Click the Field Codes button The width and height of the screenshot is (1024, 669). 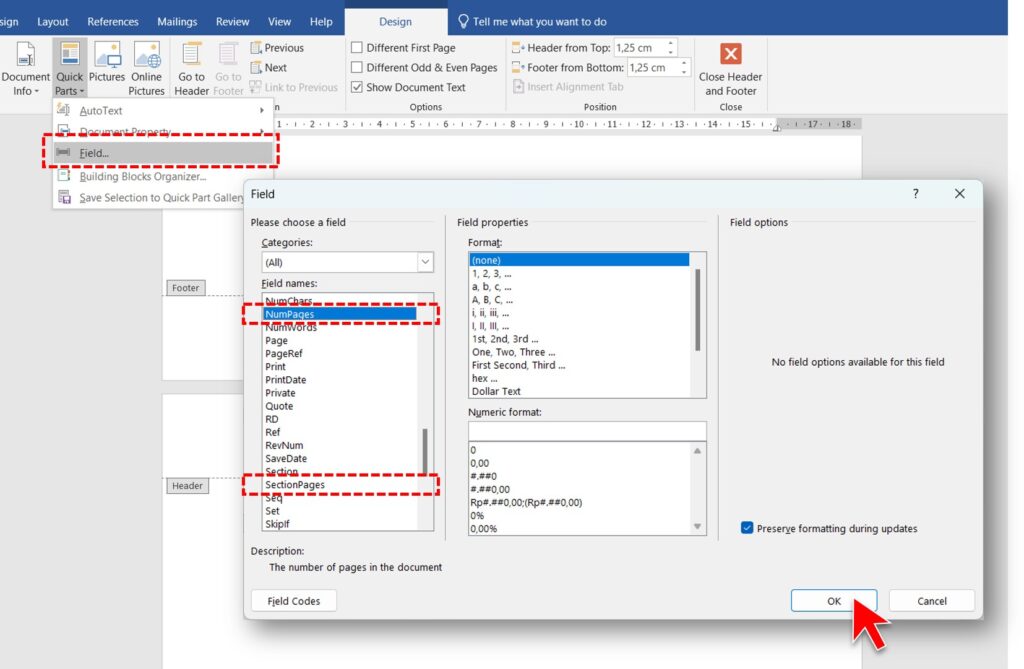tap(293, 601)
